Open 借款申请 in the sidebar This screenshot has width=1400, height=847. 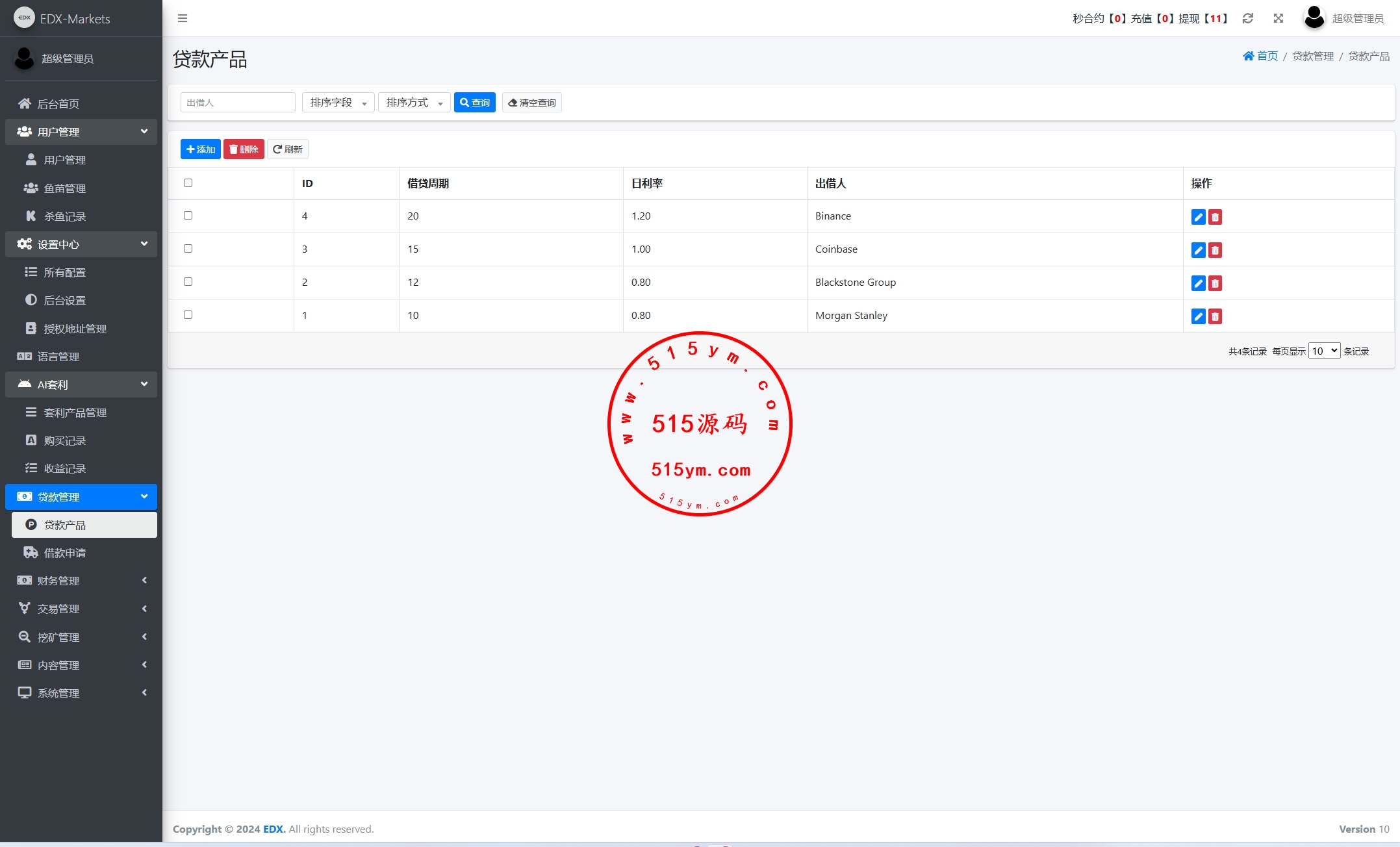65,553
